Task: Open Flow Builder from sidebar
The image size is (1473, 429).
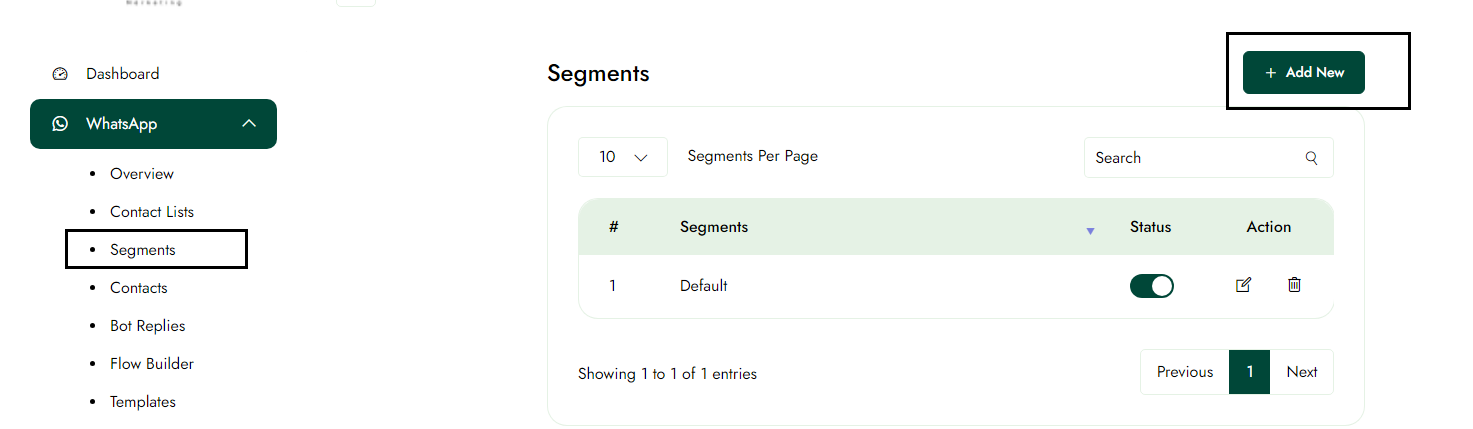Action: point(152,364)
